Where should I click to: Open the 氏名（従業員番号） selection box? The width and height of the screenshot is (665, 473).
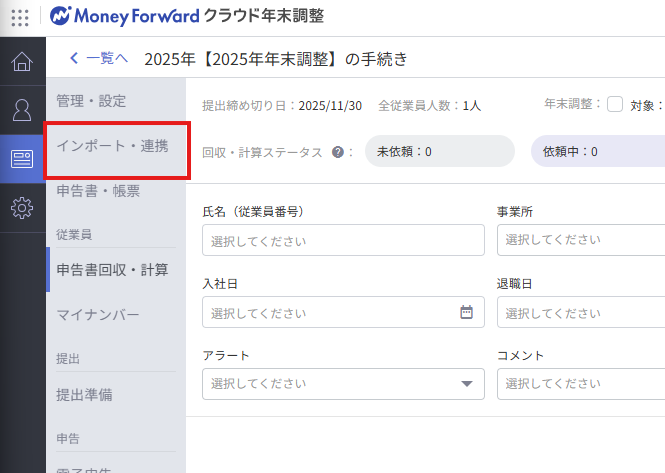tap(343, 240)
